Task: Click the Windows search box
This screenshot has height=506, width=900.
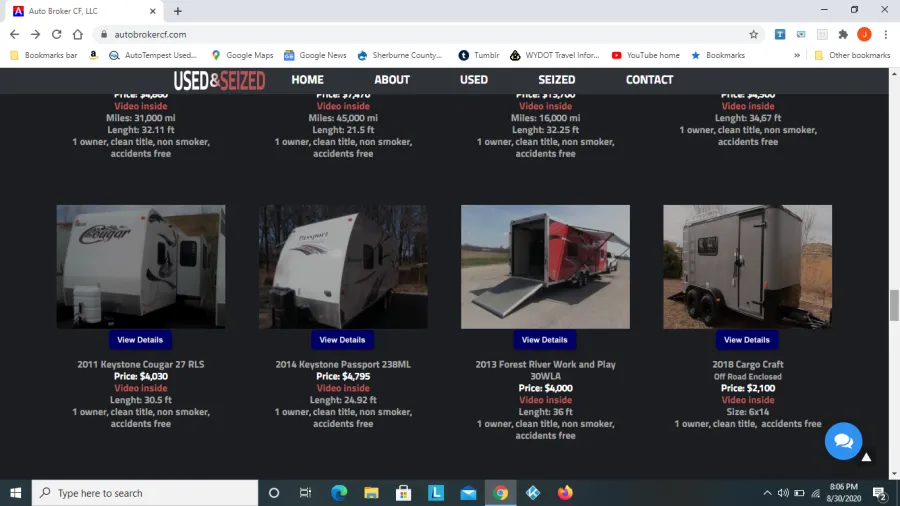Action: pos(145,493)
